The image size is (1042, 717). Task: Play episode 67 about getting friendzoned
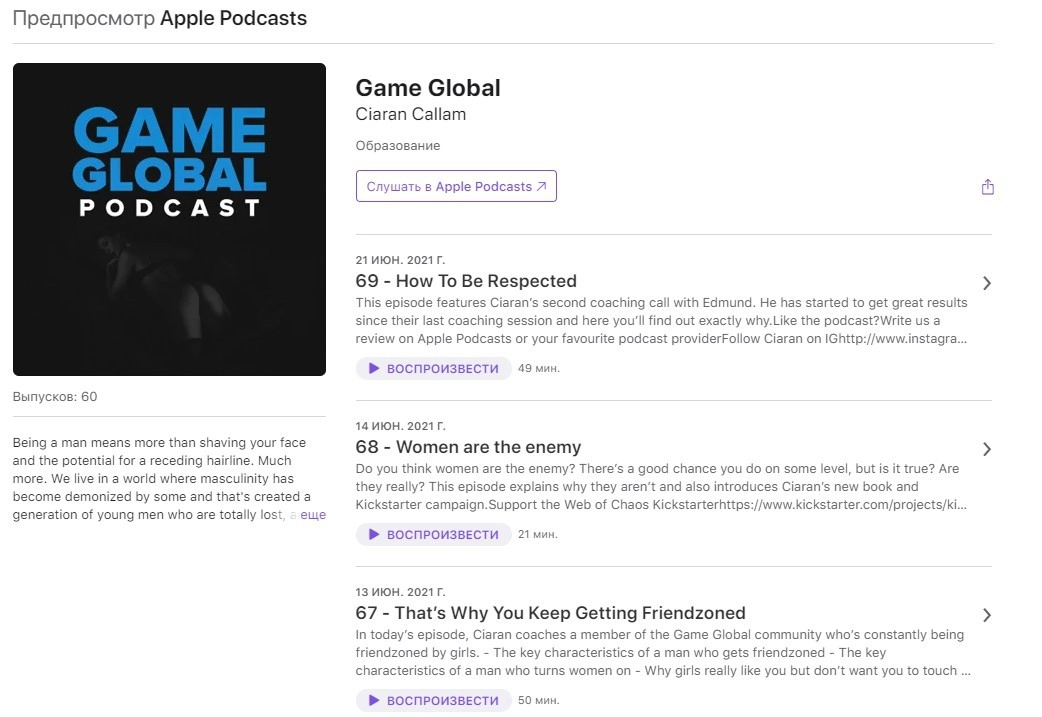tap(433, 700)
